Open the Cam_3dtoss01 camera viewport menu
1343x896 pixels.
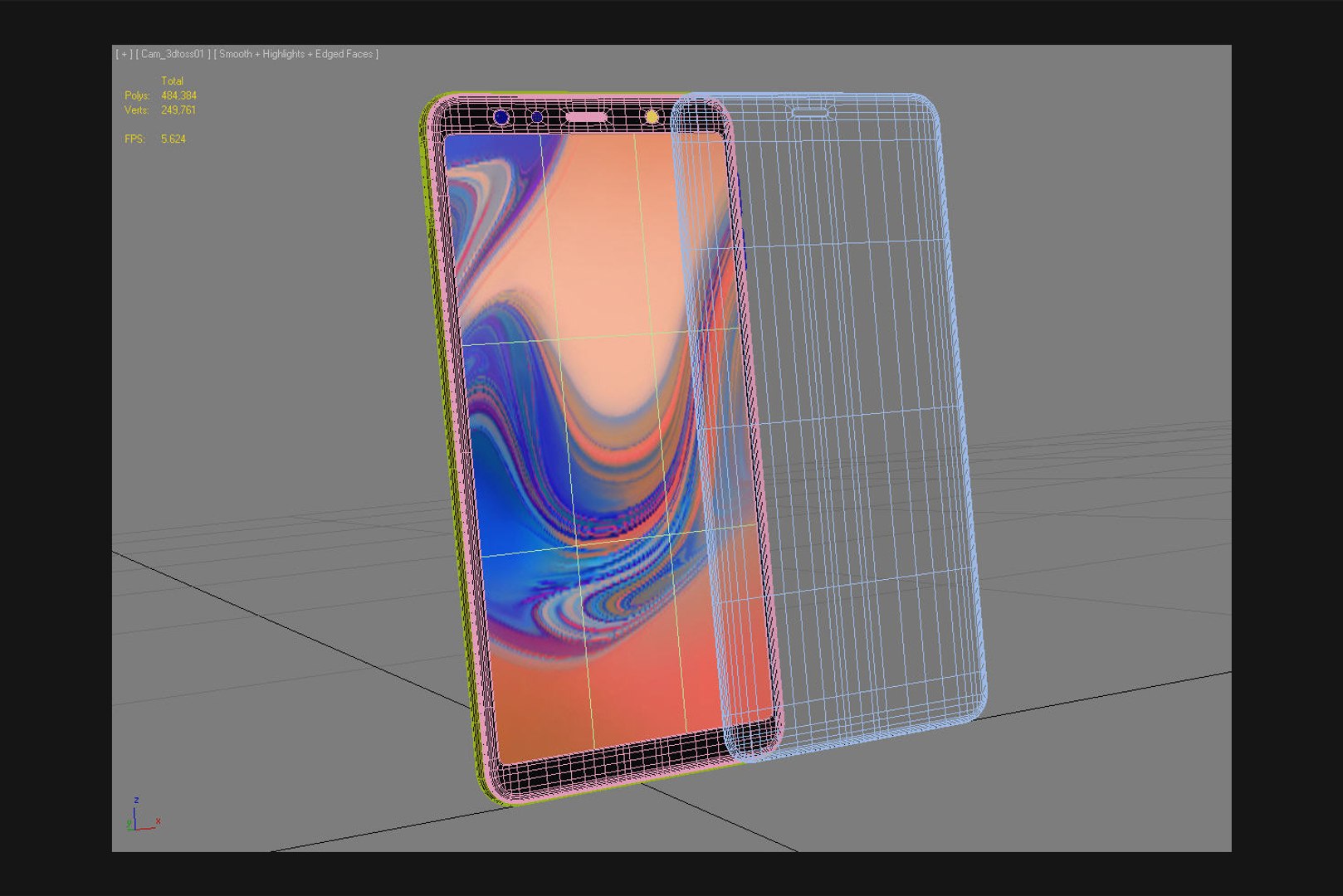(173, 54)
